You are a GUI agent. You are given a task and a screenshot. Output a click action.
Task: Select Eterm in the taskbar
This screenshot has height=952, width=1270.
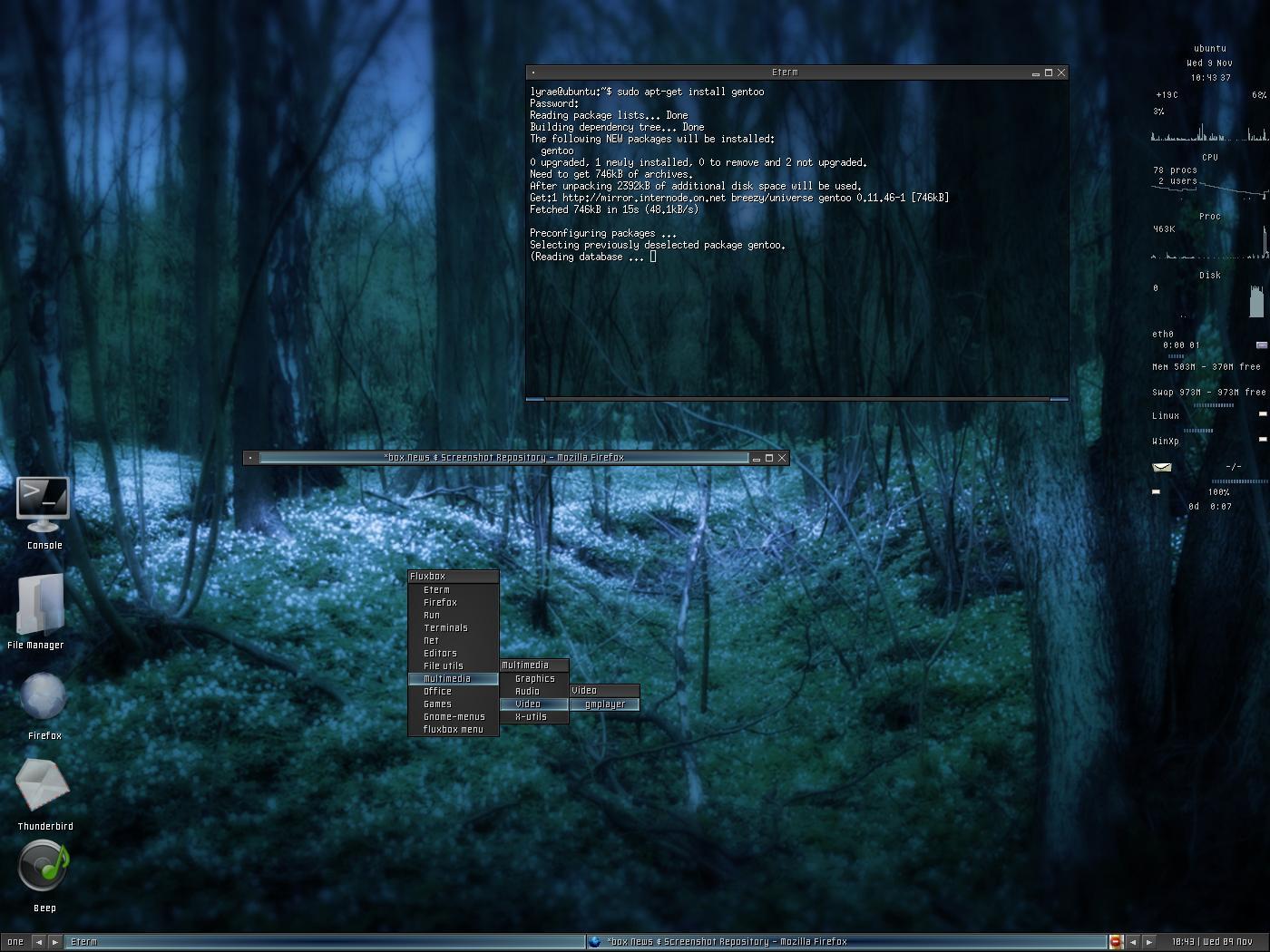pyautogui.click(x=324, y=942)
